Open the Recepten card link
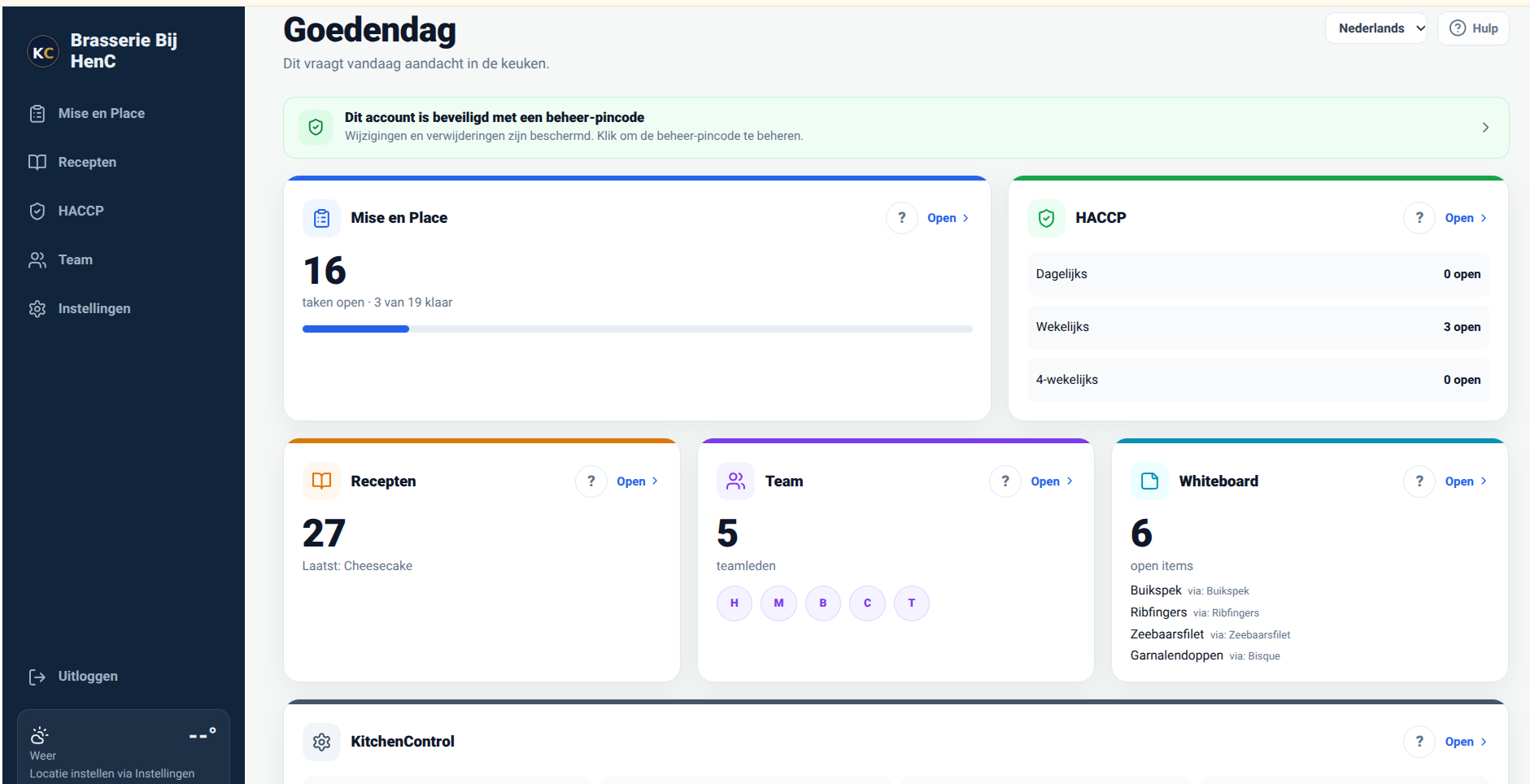1530x784 pixels. pyautogui.click(x=638, y=481)
